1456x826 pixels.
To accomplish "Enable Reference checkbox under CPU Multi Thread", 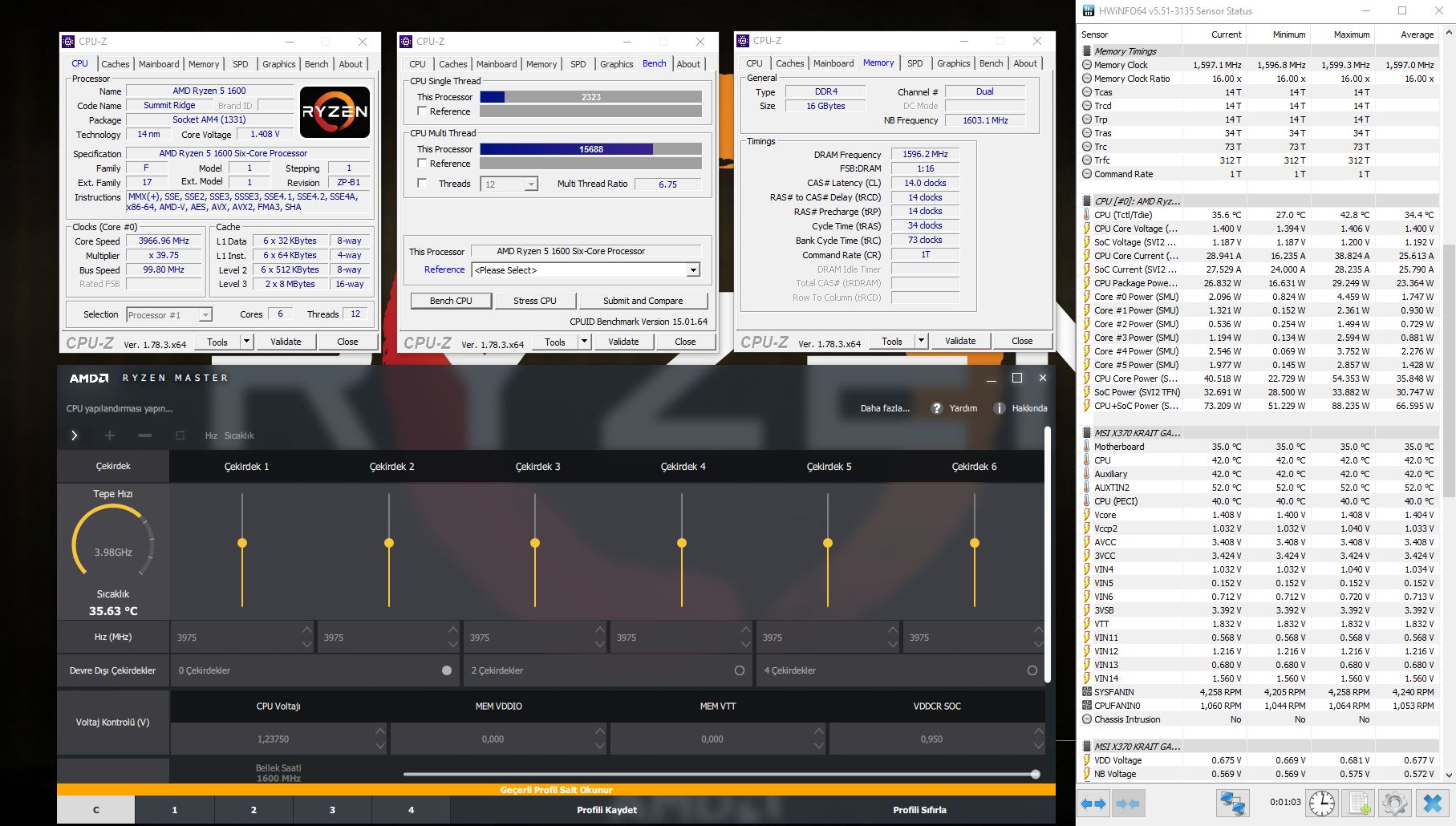I will pyautogui.click(x=422, y=164).
